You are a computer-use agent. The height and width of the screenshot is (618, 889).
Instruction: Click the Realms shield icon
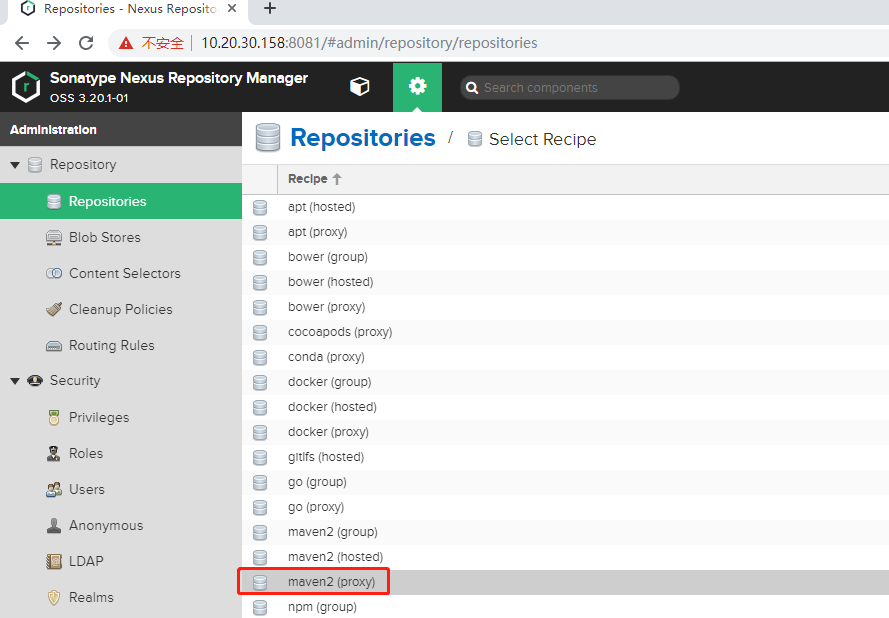pyautogui.click(x=54, y=598)
